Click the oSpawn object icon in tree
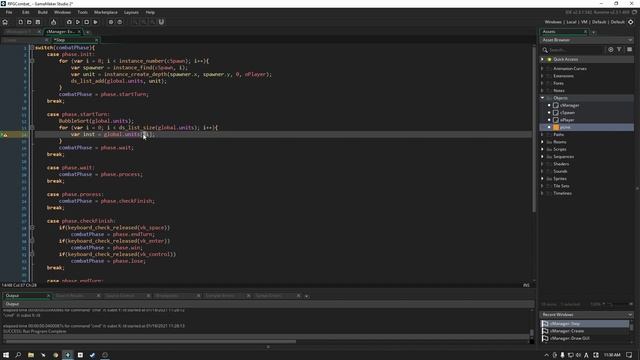640x360 pixels. [556, 113]
